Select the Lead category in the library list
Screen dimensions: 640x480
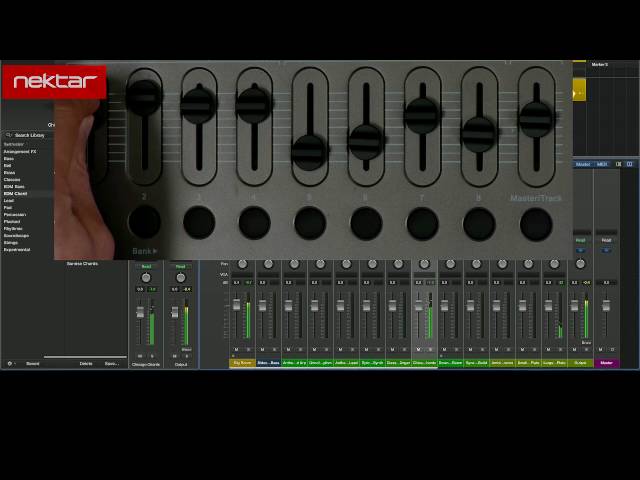click(x=9, y=200)
